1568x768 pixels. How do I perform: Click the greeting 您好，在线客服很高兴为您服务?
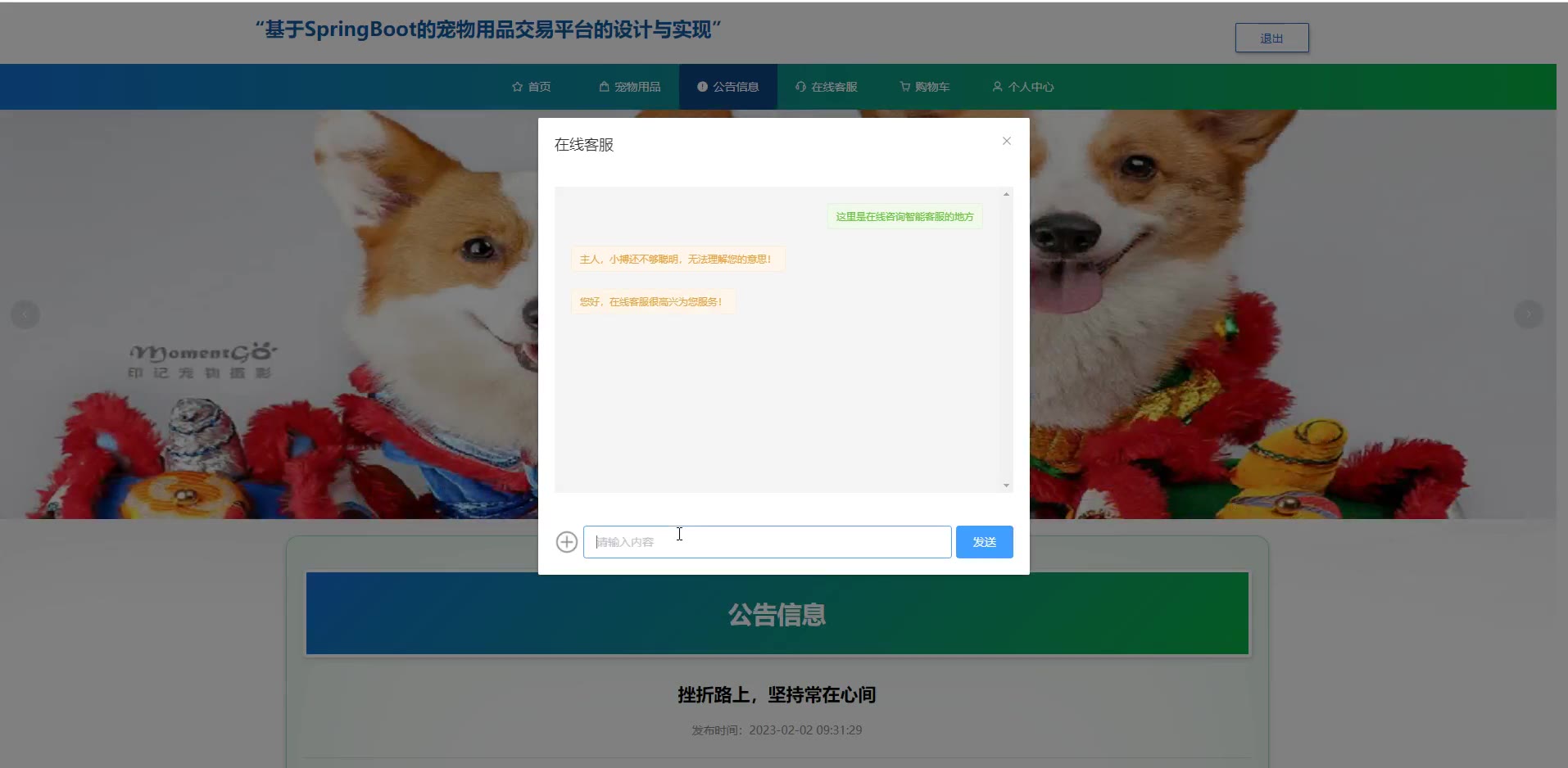click(652, 302)
